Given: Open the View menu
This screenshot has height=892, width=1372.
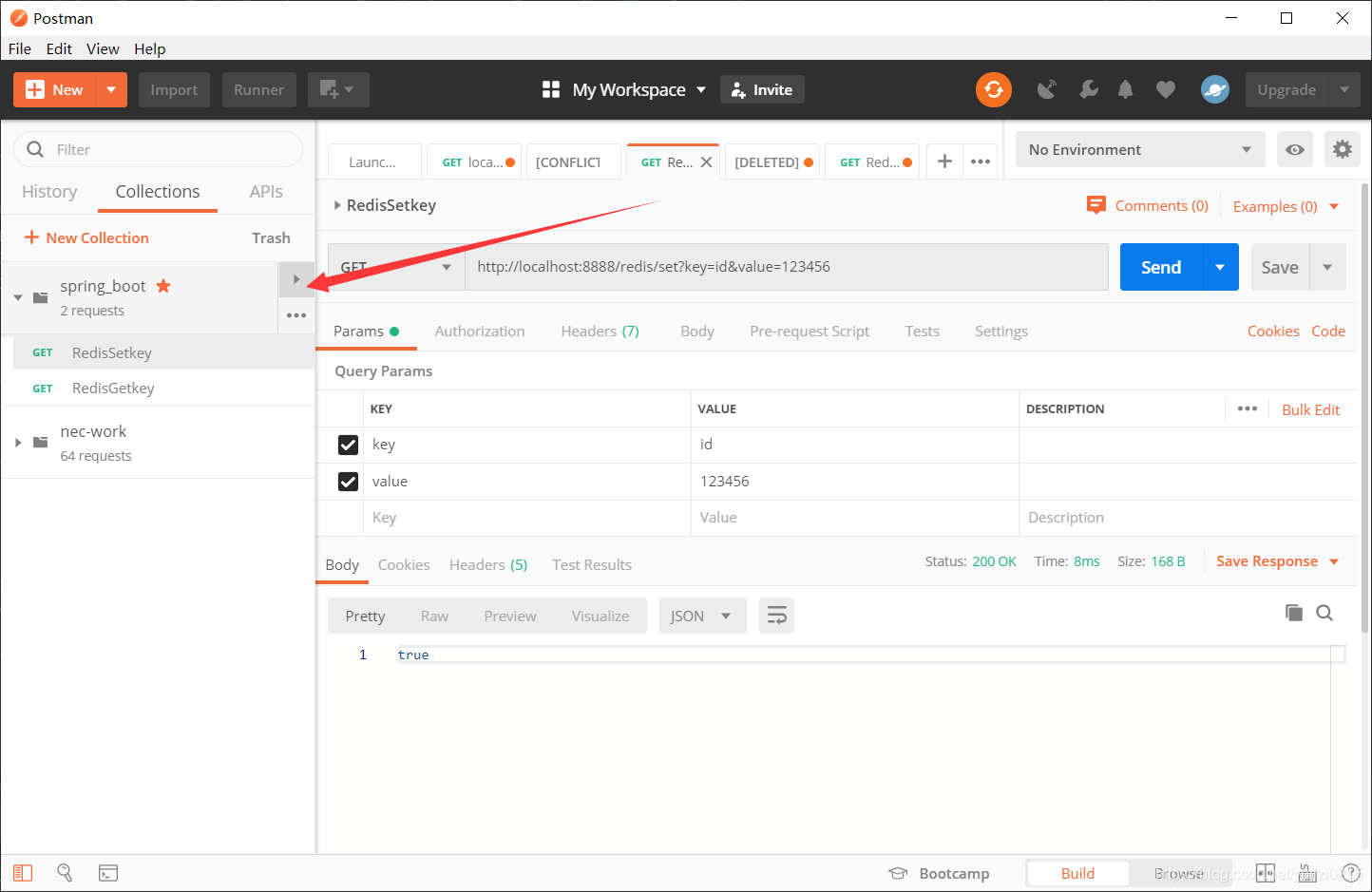Looking at the screenshot, I should [x=103, y=49].
